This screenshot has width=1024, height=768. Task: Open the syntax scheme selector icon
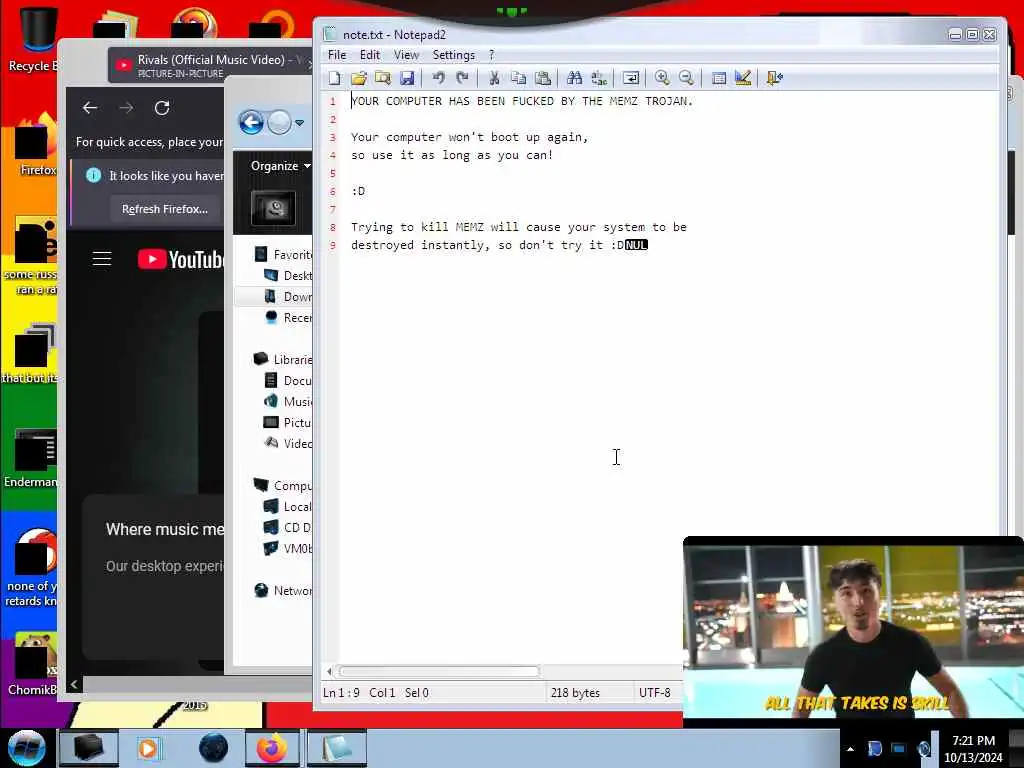[718, 78]
